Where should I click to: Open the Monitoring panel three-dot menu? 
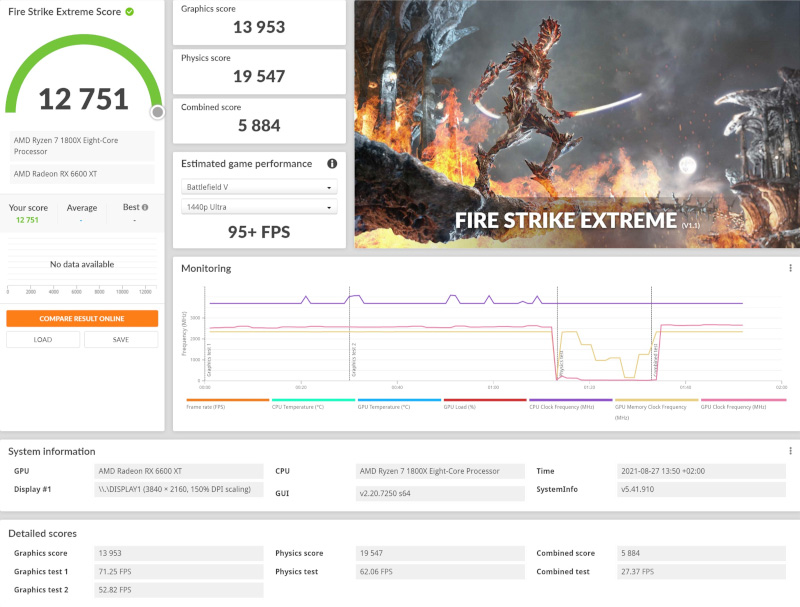click(790, 268)
